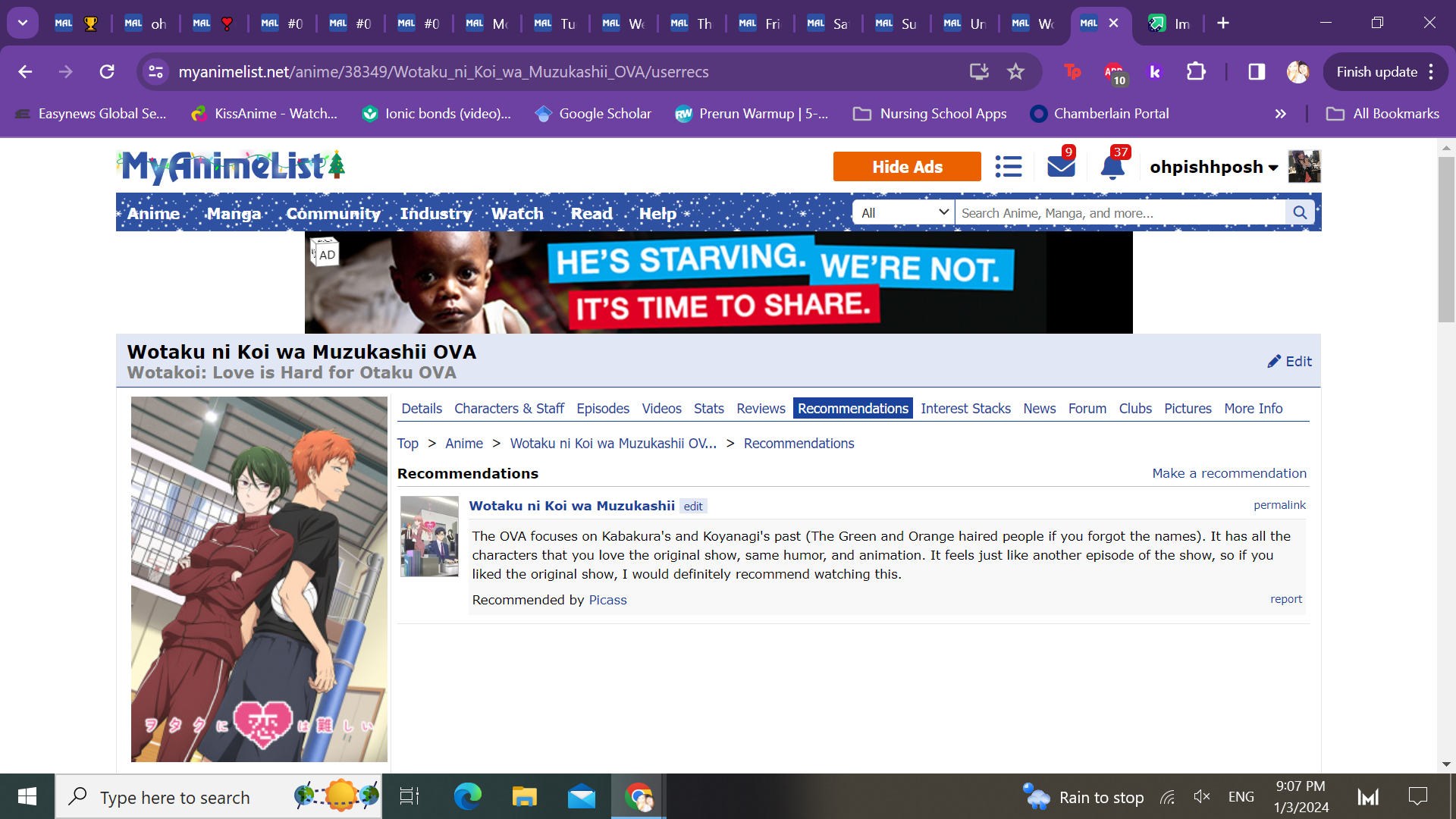Screen dimensions: 1456x819
Task: Open the Watch menu
Action: coord(517,214)
